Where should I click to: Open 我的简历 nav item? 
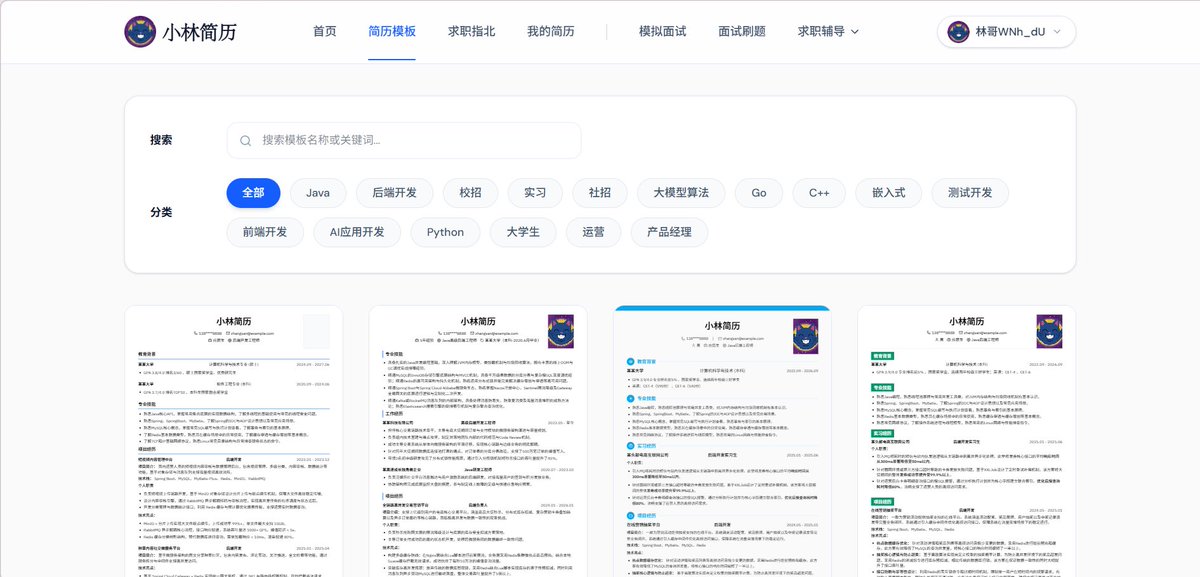pyautogui.click(x=551, y=32)
